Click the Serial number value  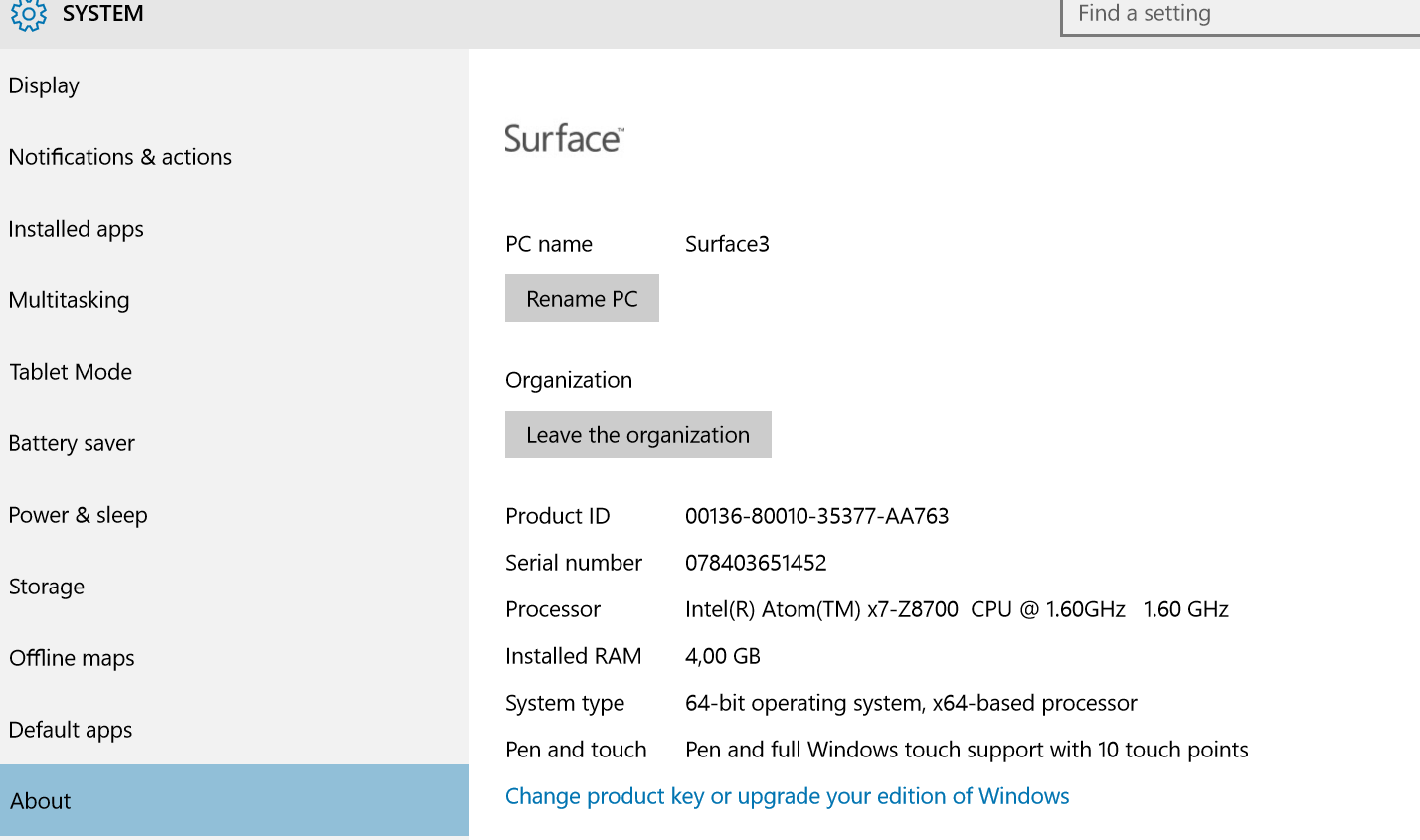coord(756,563)
